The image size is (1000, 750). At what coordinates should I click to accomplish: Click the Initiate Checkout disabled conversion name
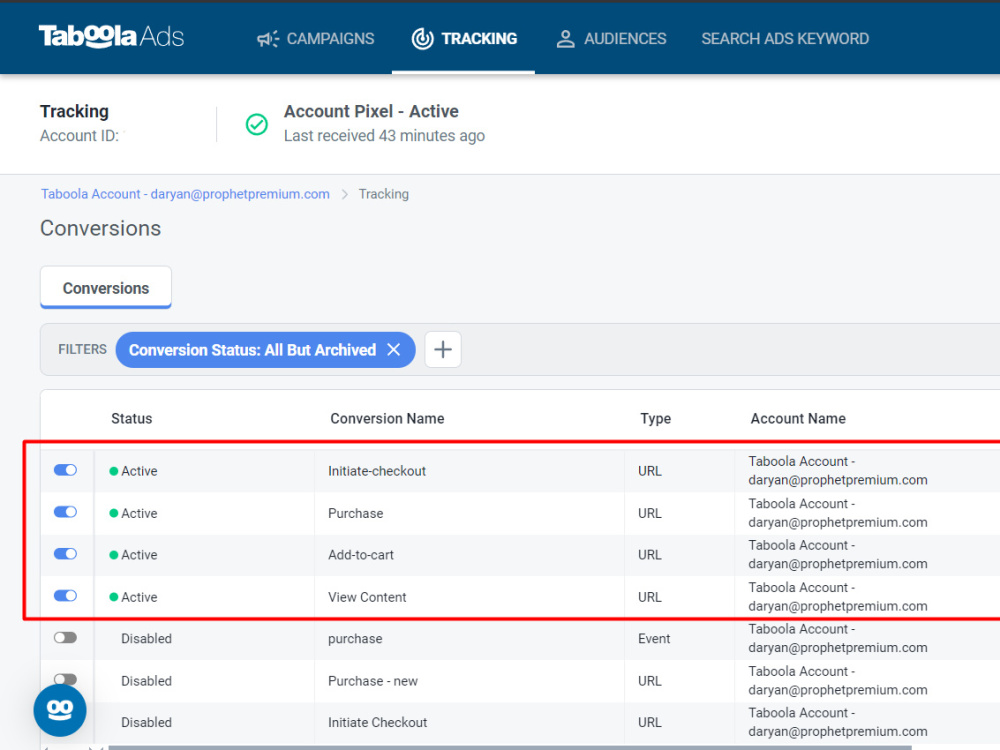coord(378,723)
